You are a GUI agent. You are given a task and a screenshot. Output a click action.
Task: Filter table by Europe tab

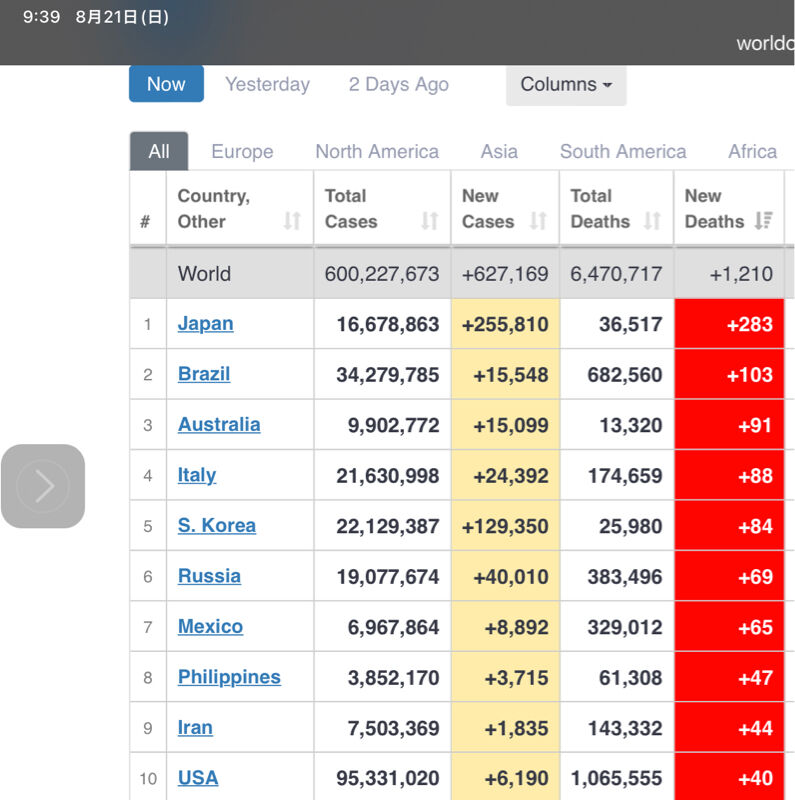pyautogui.click(x=242, y=152)
